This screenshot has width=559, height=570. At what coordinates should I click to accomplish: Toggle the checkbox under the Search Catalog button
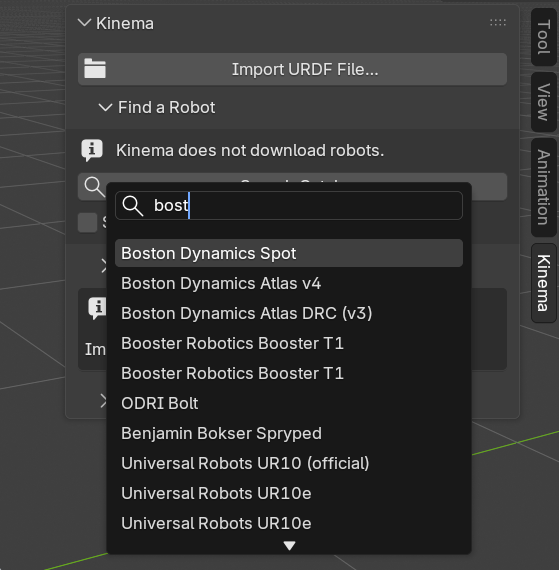(x=87, y=222)
